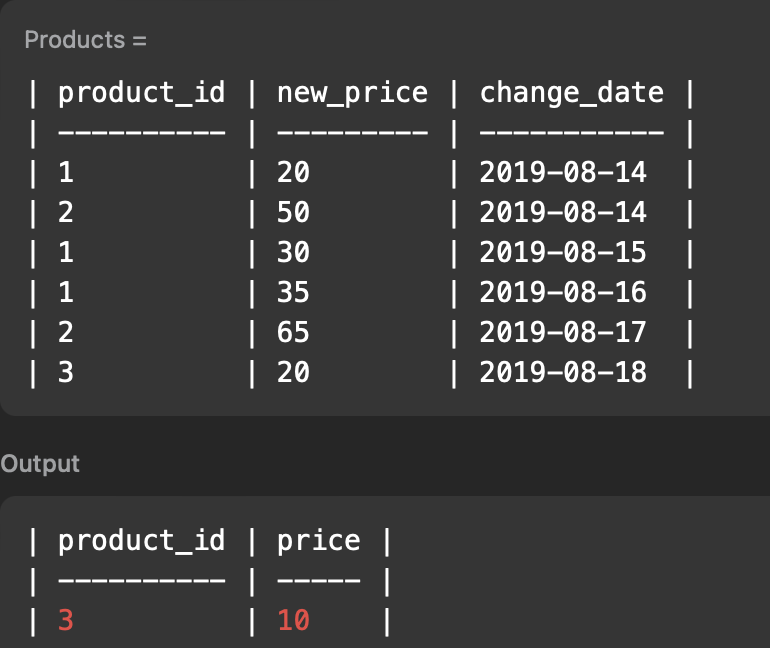Click new_price 20 in the 2019-08-18 row
770x648 pixels.
(x=293, y=372)
